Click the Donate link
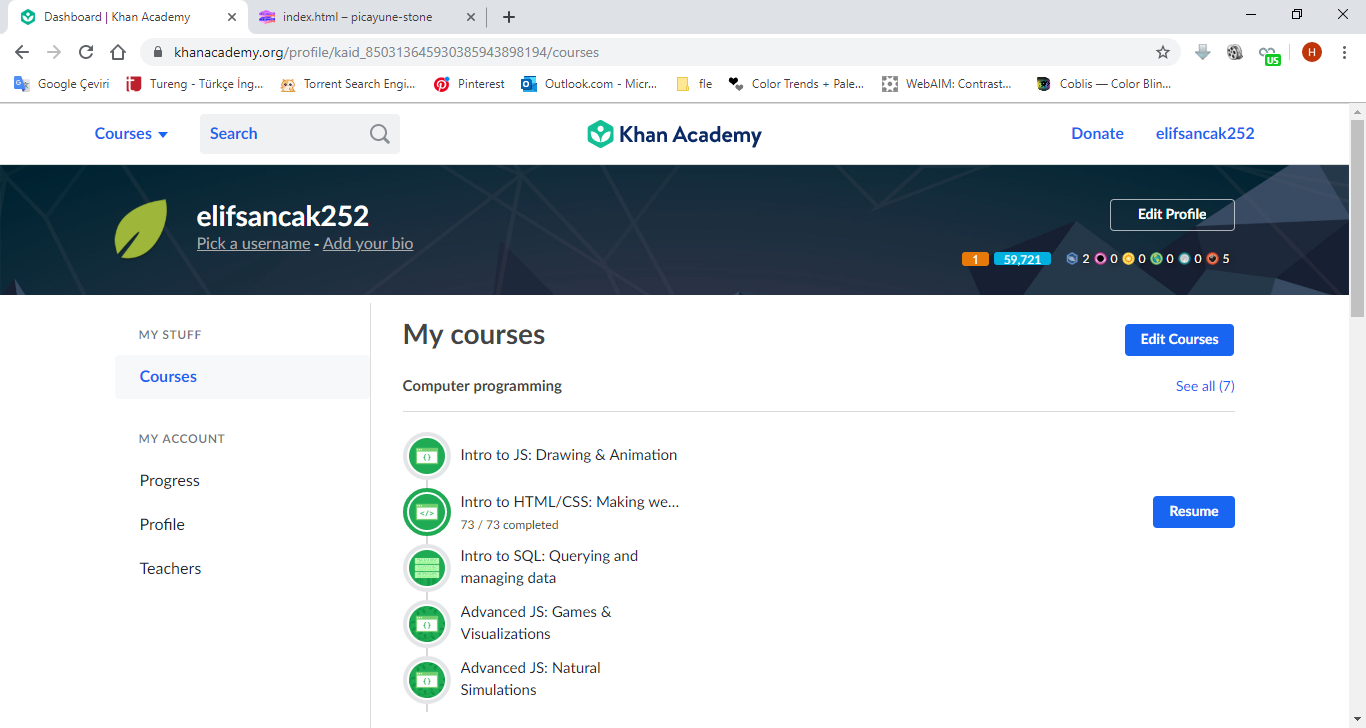This screenshot has height=728, width=1366. 1097,134
